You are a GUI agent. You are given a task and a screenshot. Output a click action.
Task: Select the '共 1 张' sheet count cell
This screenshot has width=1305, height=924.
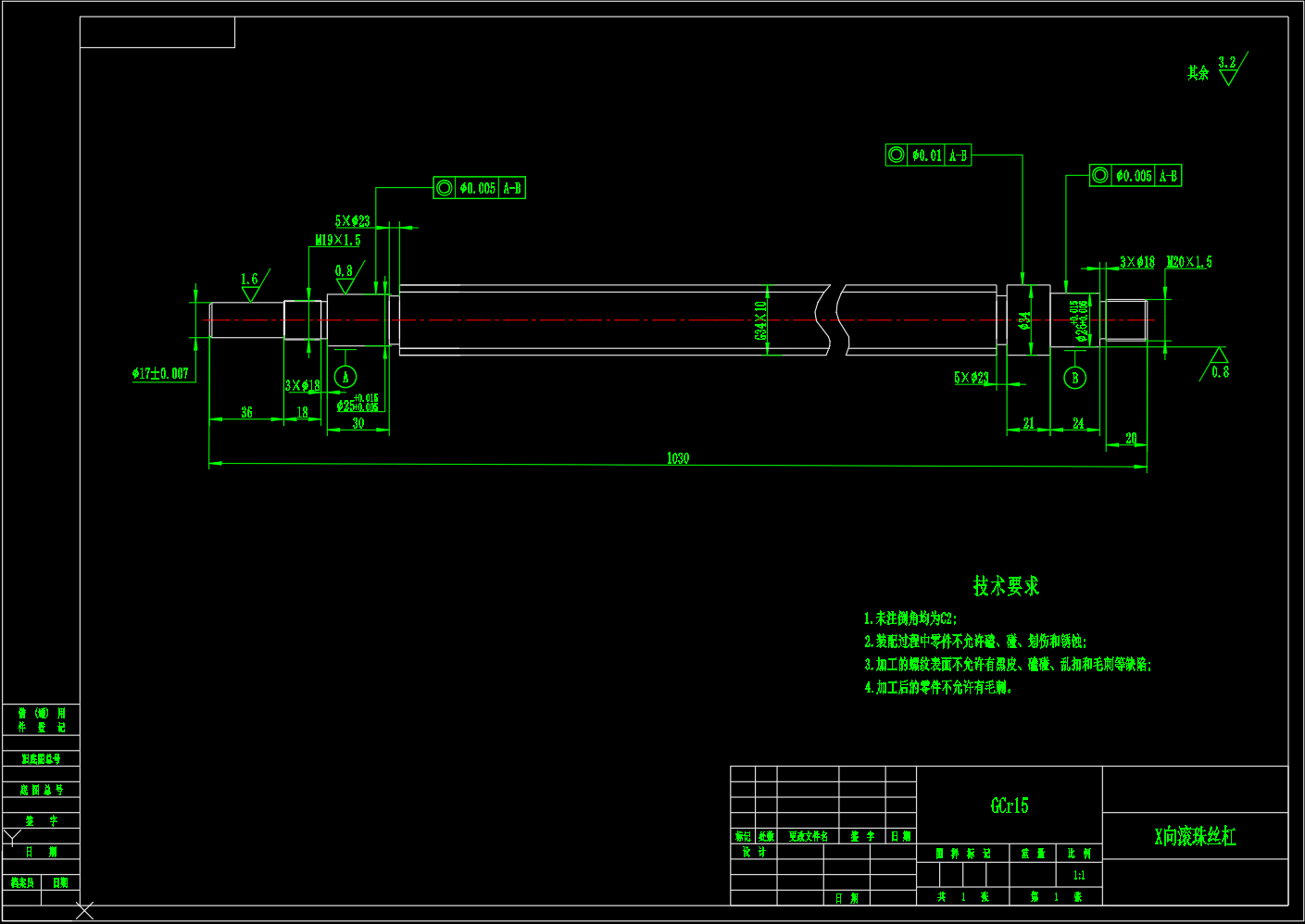point(963,897)
